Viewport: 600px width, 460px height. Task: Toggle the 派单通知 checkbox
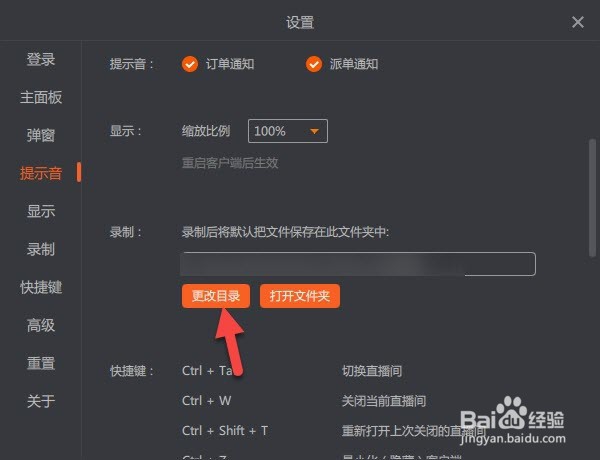pyautogui.click(x=314, y=64)
